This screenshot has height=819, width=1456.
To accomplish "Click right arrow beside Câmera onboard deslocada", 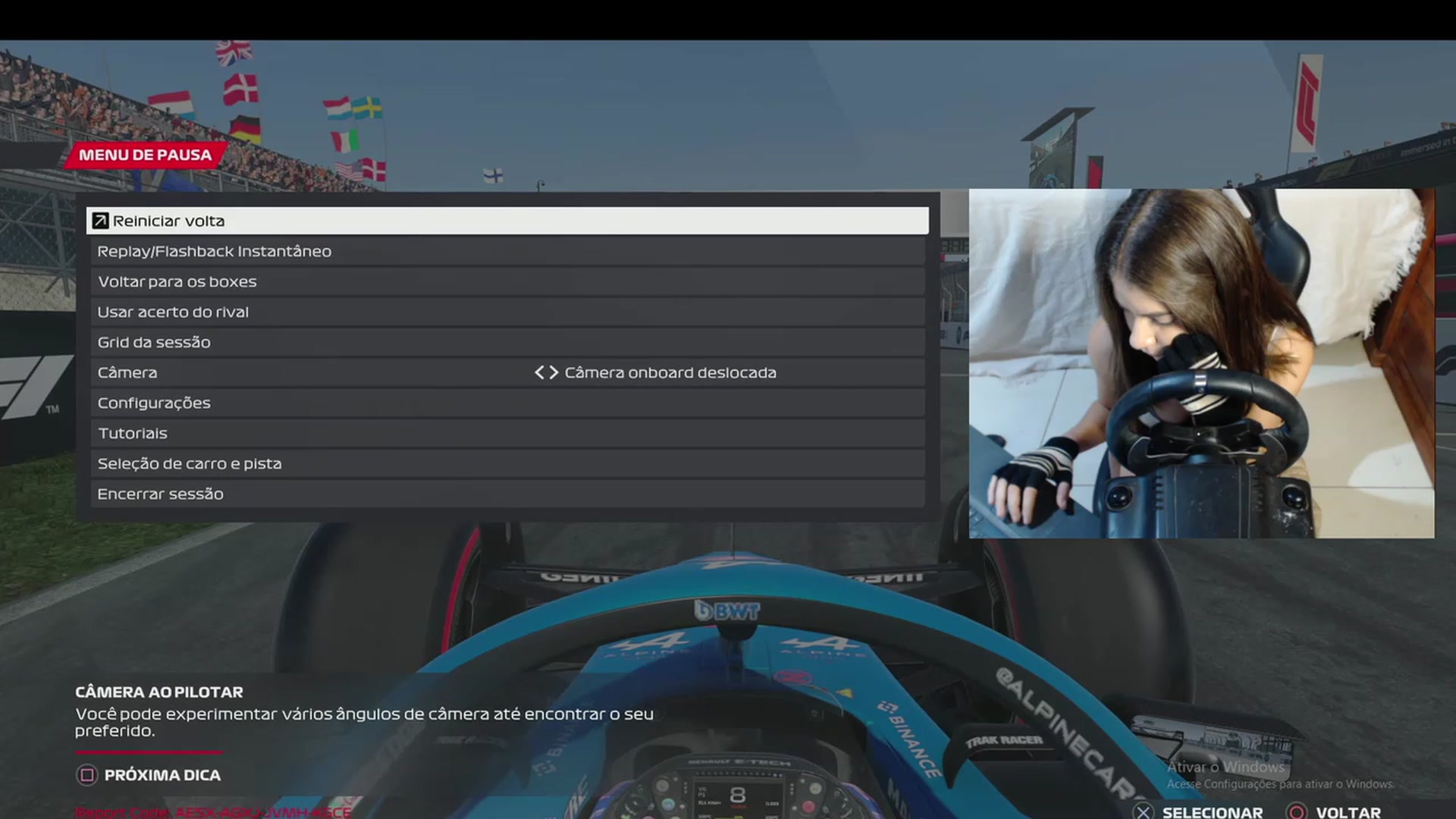I will point(554,372).
